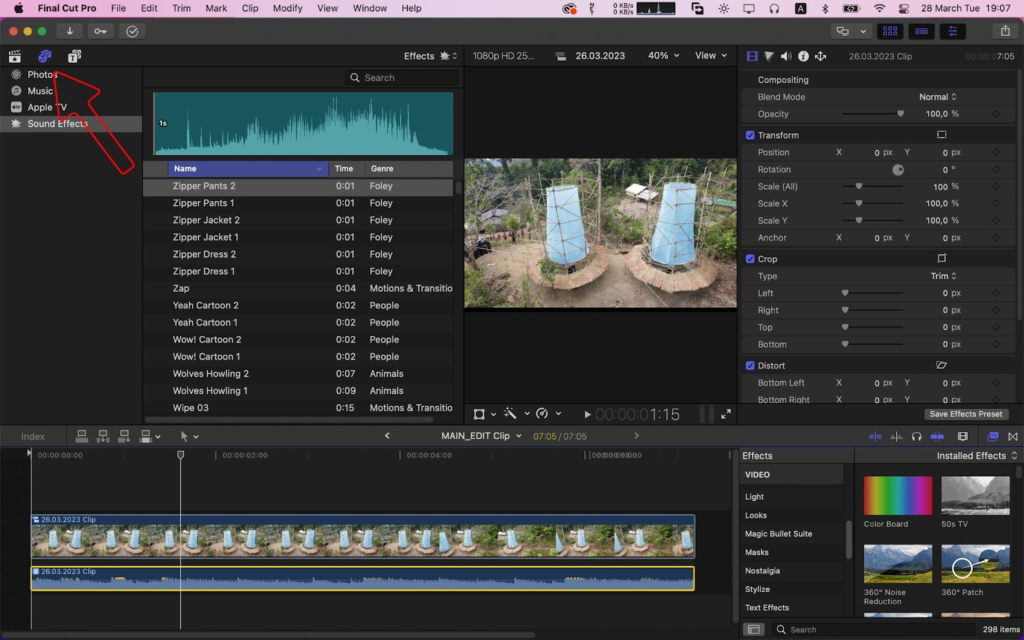Show the Titles and Generators sidebar icon
This screenshot has height=640, width=1024.
[x=74, y=56]
